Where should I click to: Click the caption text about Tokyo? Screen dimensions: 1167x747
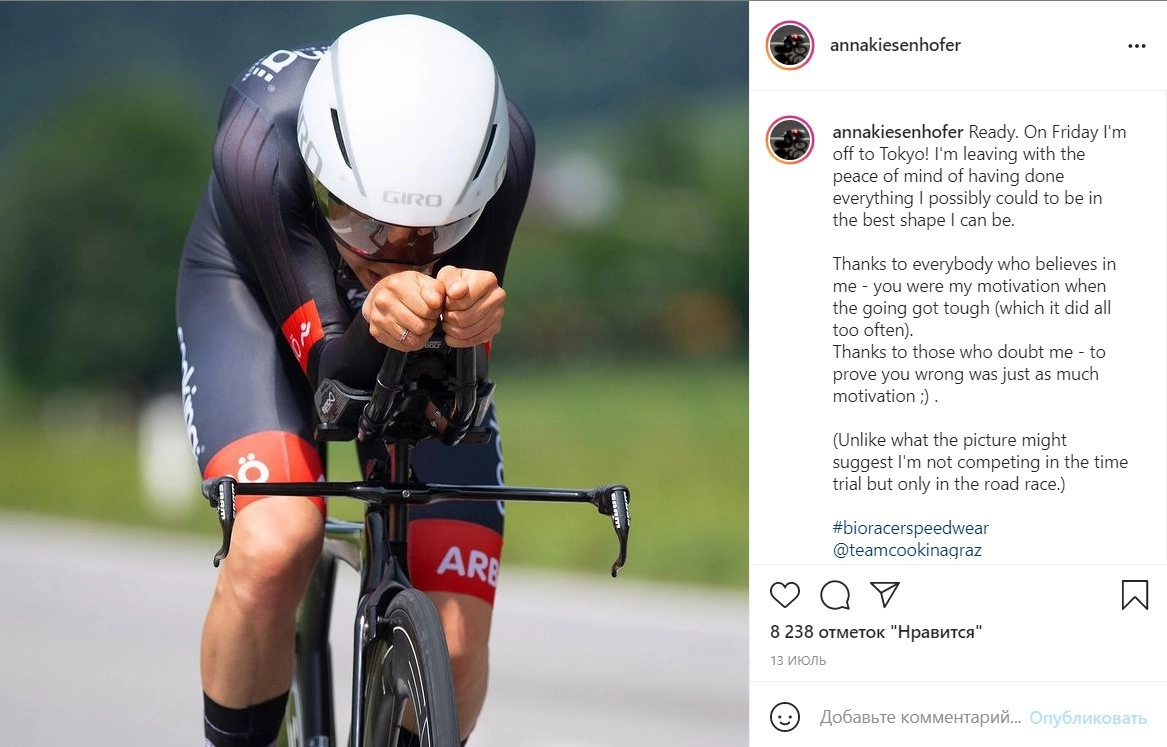coord(979,176)
